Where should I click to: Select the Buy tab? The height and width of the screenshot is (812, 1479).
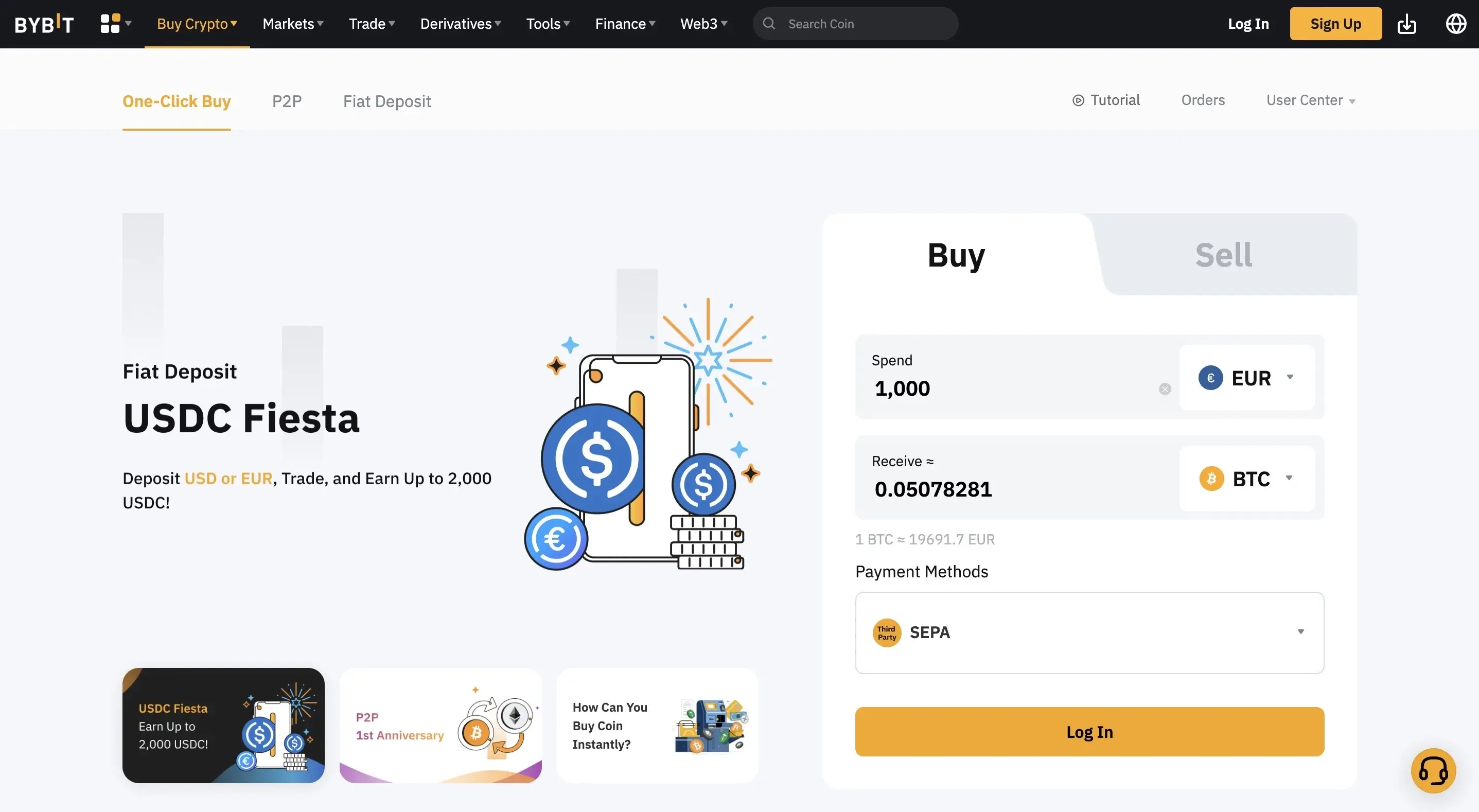pyautogui.click(x=956, y=255)
